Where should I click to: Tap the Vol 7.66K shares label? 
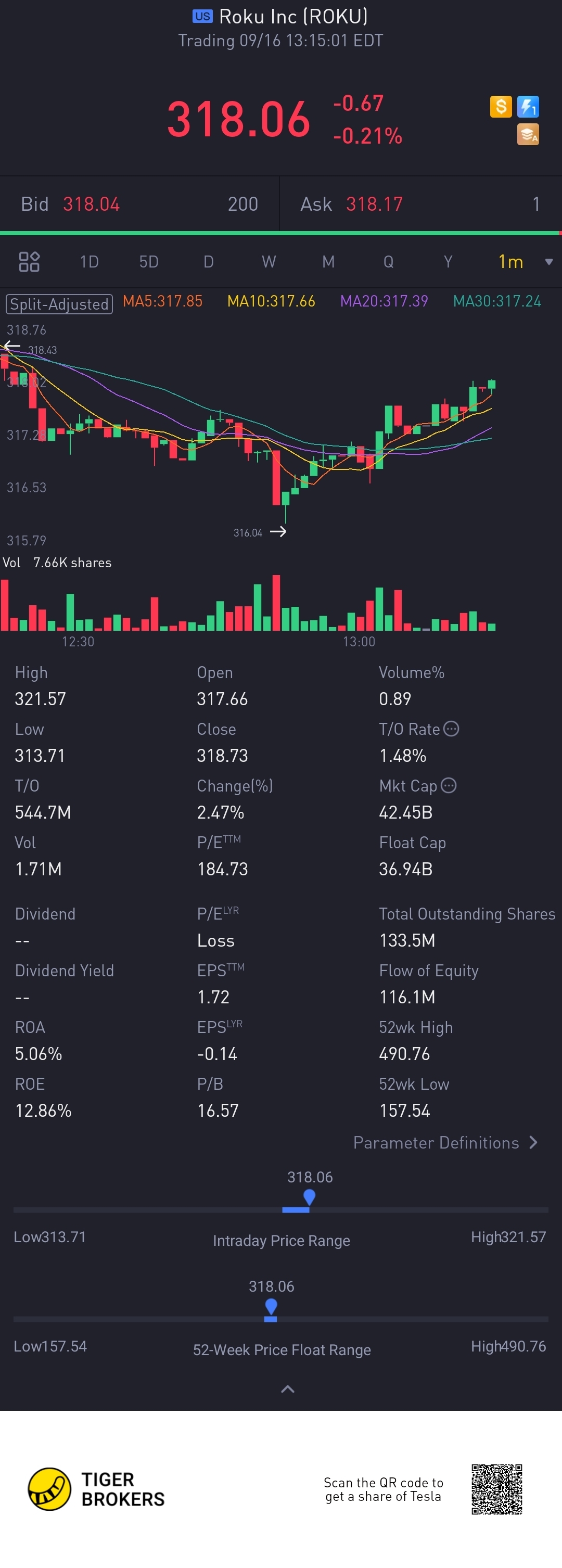click(57, 563)
